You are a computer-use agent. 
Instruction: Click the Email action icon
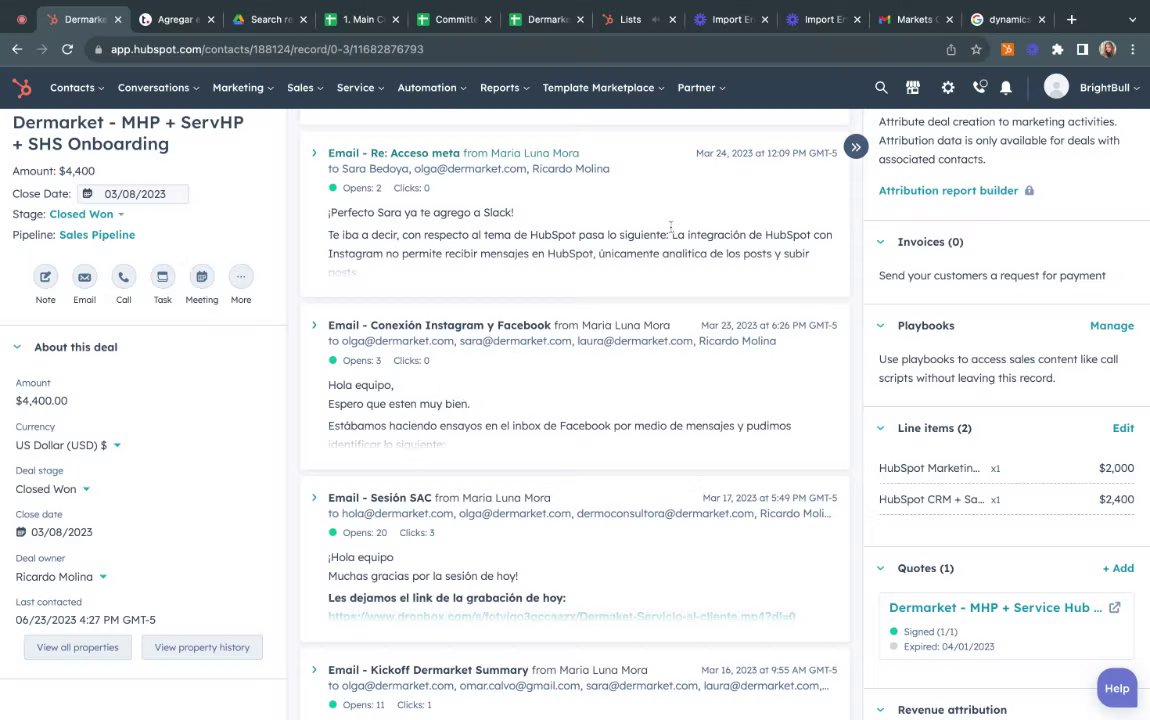point(84,276)
